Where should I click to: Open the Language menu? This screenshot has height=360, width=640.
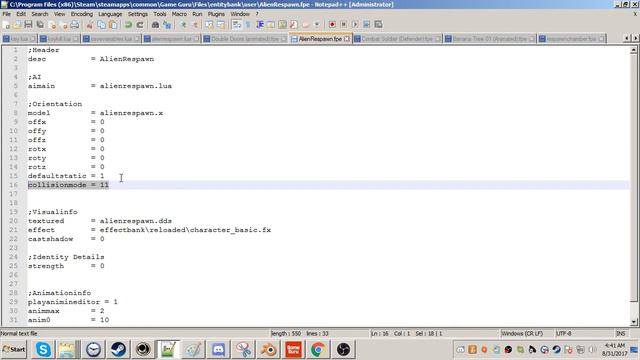(110, 14)
